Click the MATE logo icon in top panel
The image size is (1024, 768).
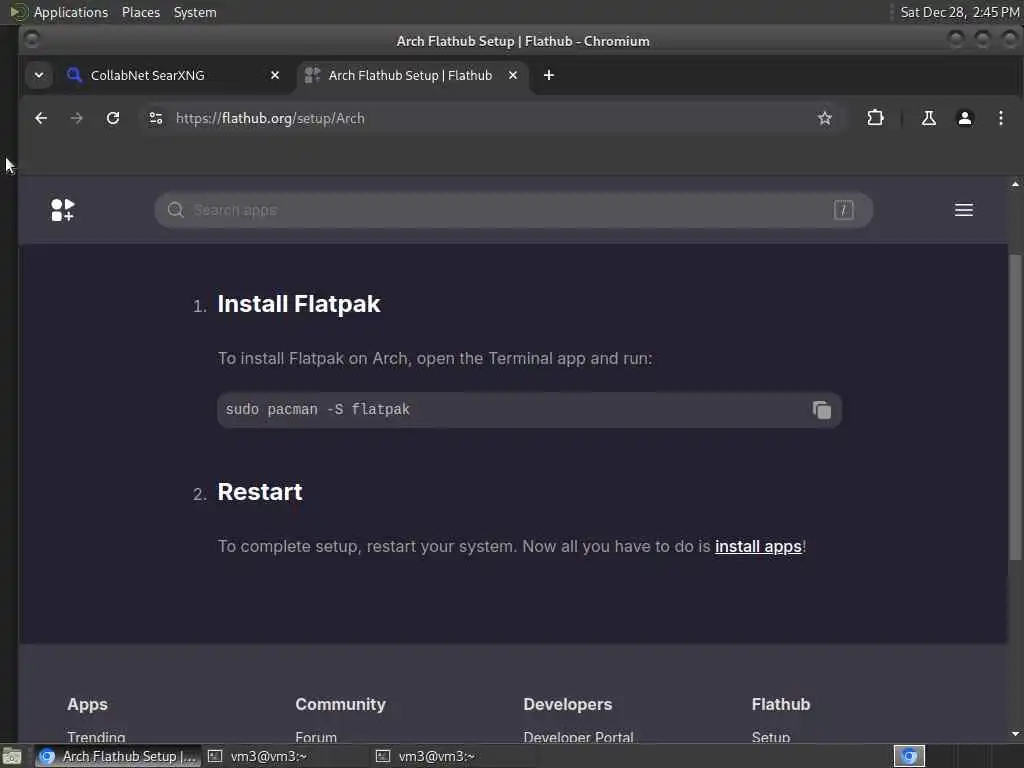click(x=18, y=12)
